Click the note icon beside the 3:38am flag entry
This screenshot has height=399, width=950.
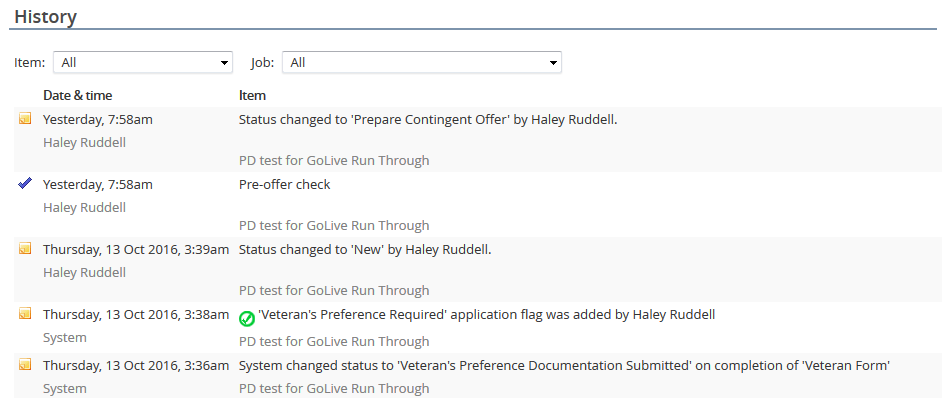coord(25,314)
